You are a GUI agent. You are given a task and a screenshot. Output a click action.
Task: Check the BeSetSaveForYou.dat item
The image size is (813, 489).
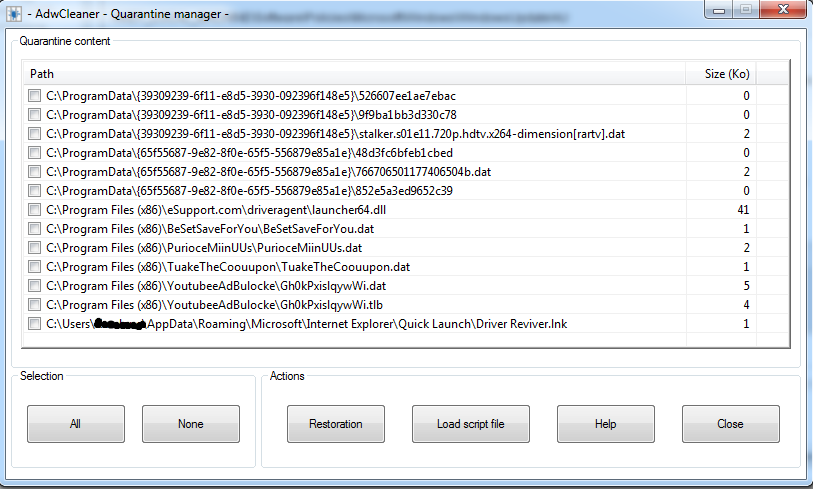[34, 229]
